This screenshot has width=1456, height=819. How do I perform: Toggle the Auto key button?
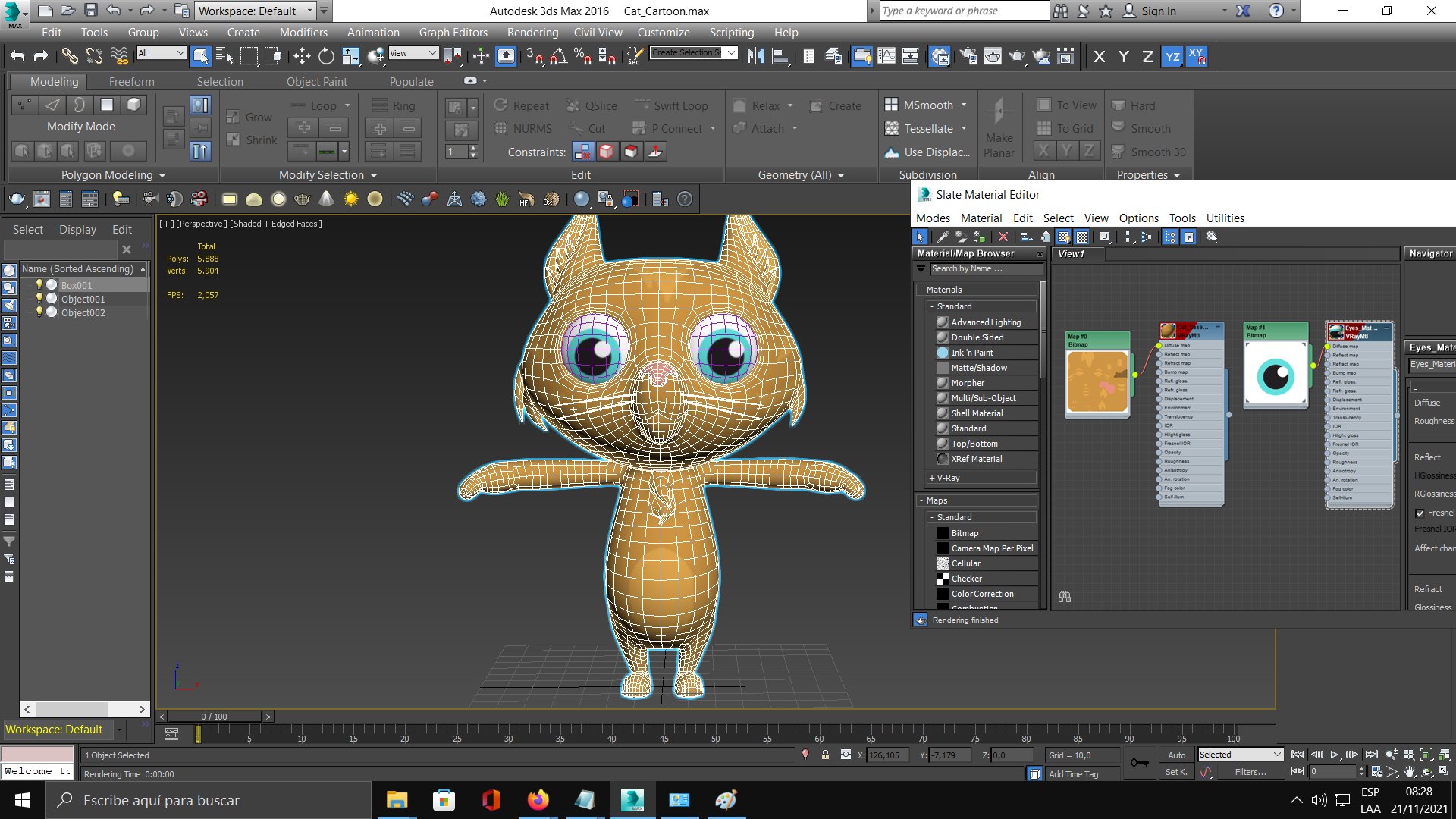pos(1176,755)
